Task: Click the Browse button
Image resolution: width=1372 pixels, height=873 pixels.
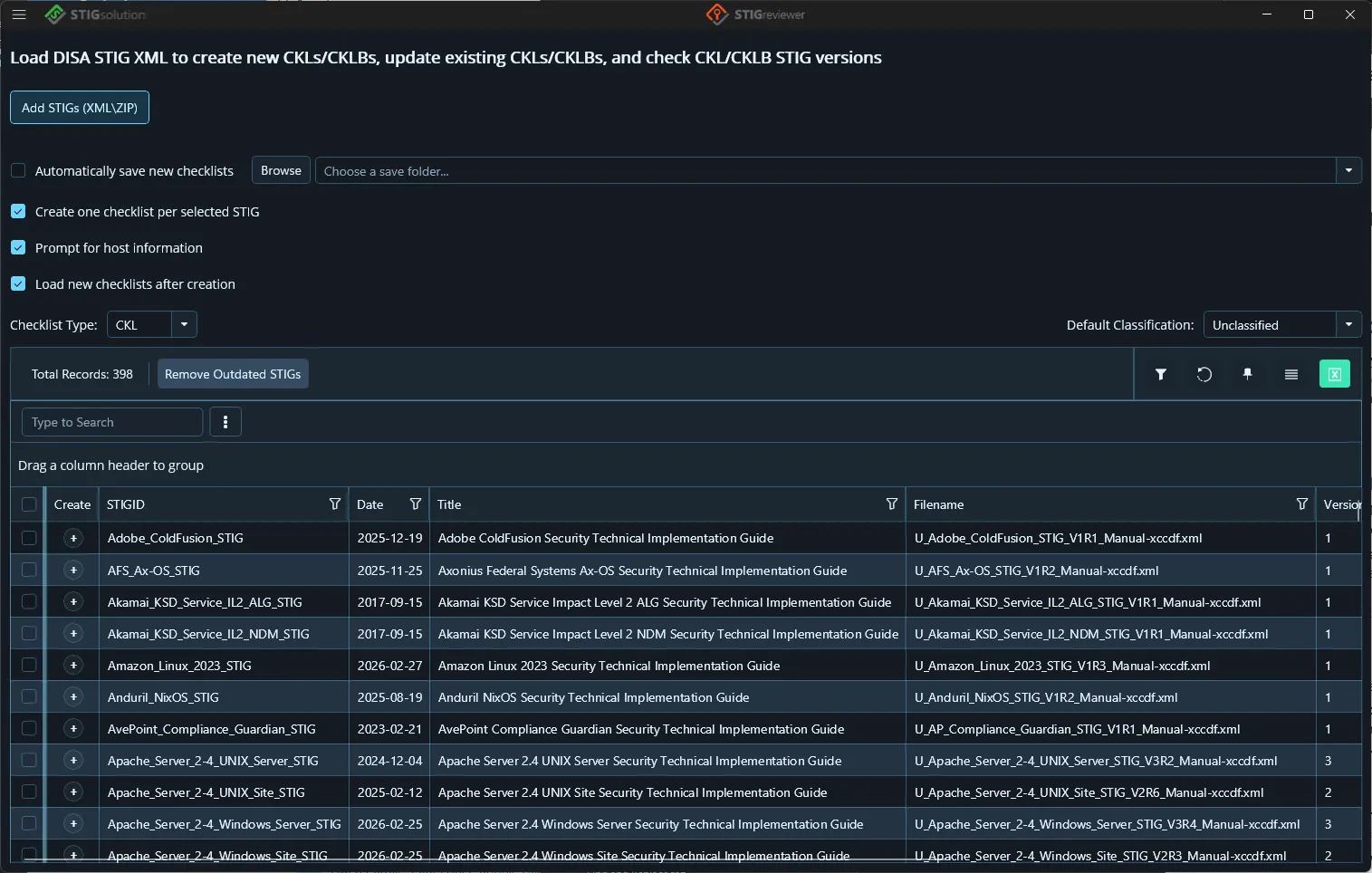Action: pyautogui.click(x=281, y=170)
